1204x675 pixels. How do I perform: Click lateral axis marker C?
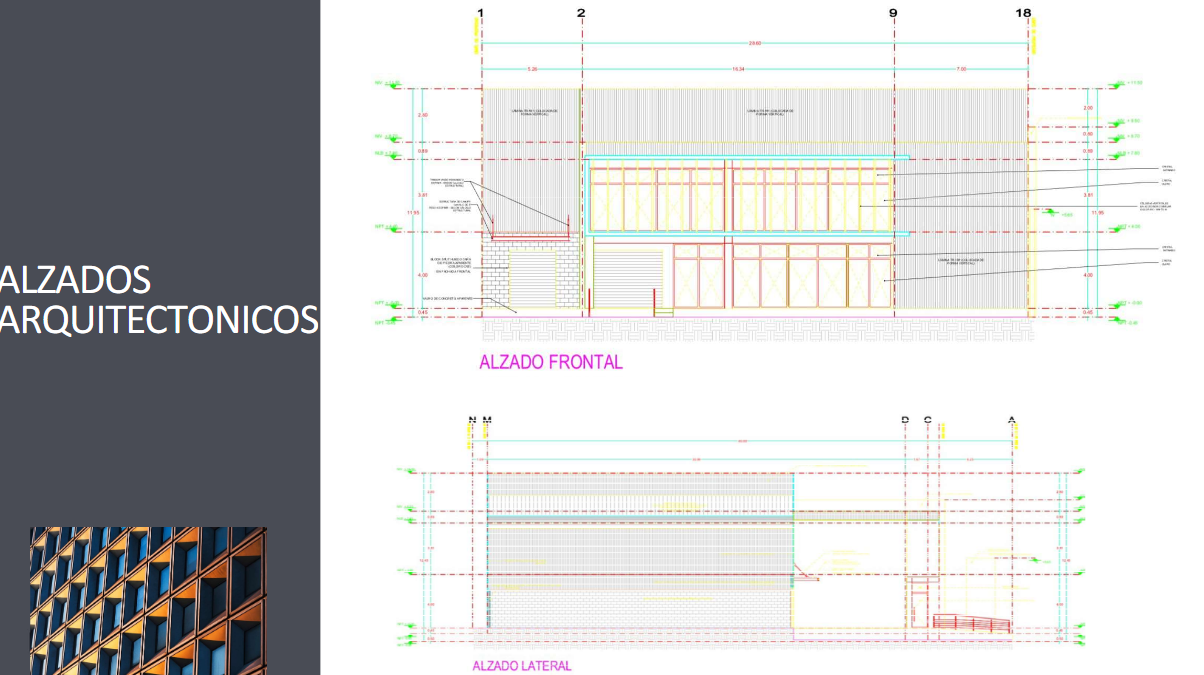(x=928, y=420)
